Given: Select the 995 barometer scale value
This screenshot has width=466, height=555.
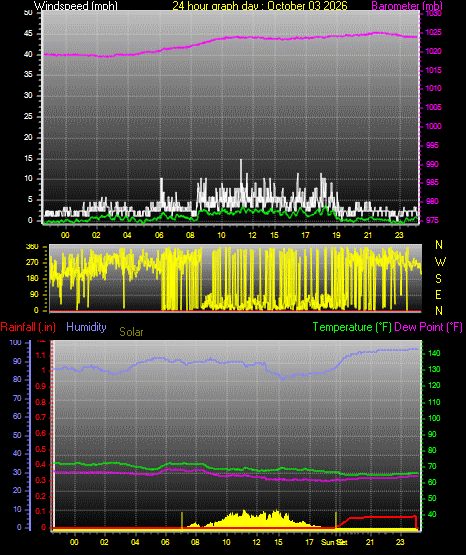Looking at the screenshot, I should [432, 145].
